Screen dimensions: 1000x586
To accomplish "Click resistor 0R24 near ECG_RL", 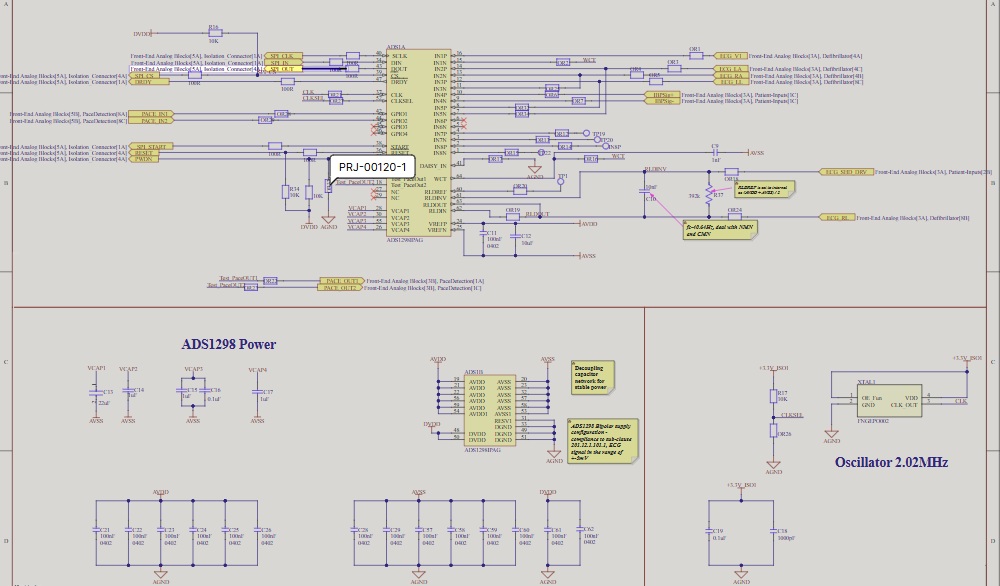I will 734,215.
